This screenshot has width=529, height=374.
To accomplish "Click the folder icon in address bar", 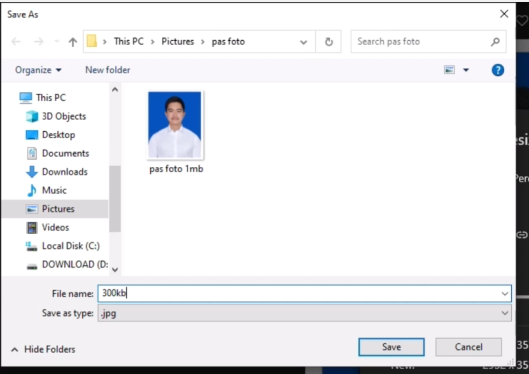I will [x=92, y=41].
